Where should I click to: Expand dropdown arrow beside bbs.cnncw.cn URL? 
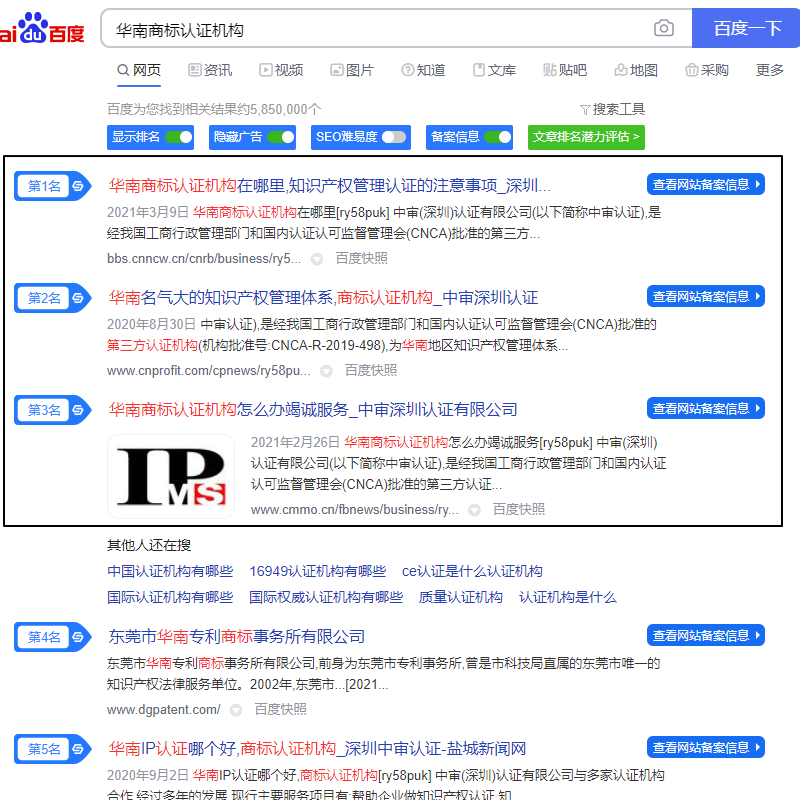(317, 259)
